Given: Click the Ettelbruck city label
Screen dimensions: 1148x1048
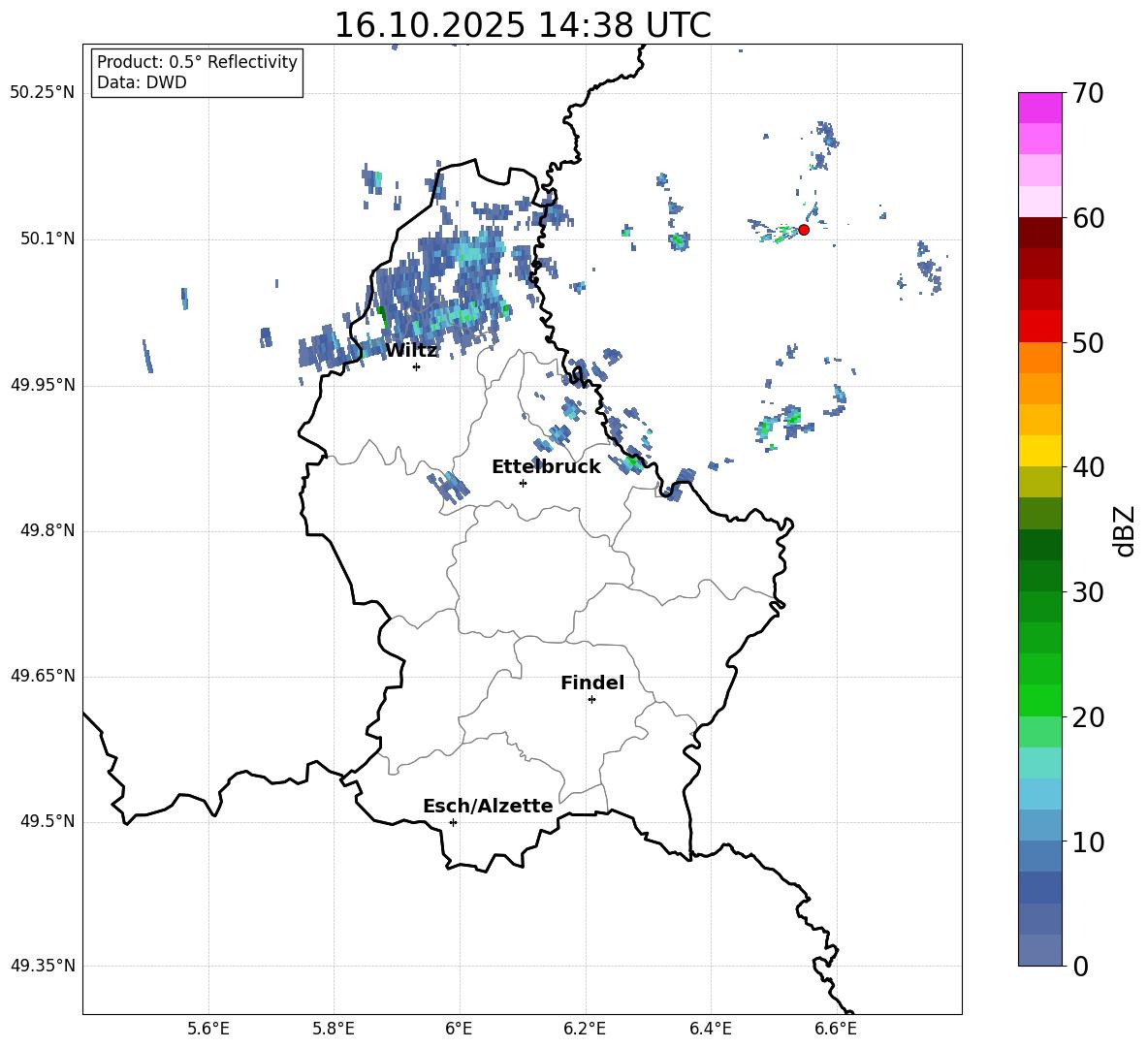Looking at the screenshot, I should tap(546, 467).
